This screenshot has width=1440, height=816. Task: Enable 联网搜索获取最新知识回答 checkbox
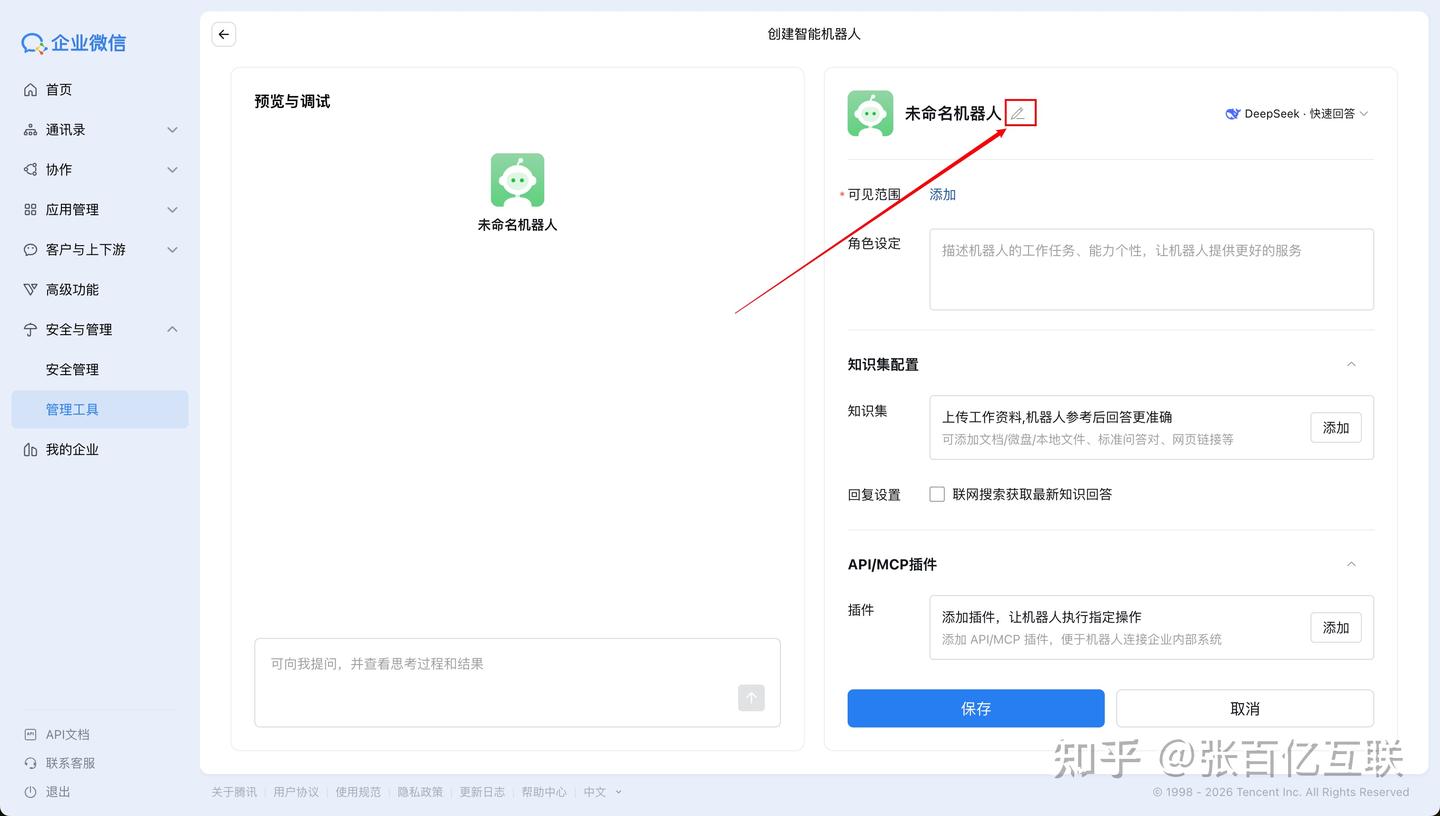click(x=936, y=493)
